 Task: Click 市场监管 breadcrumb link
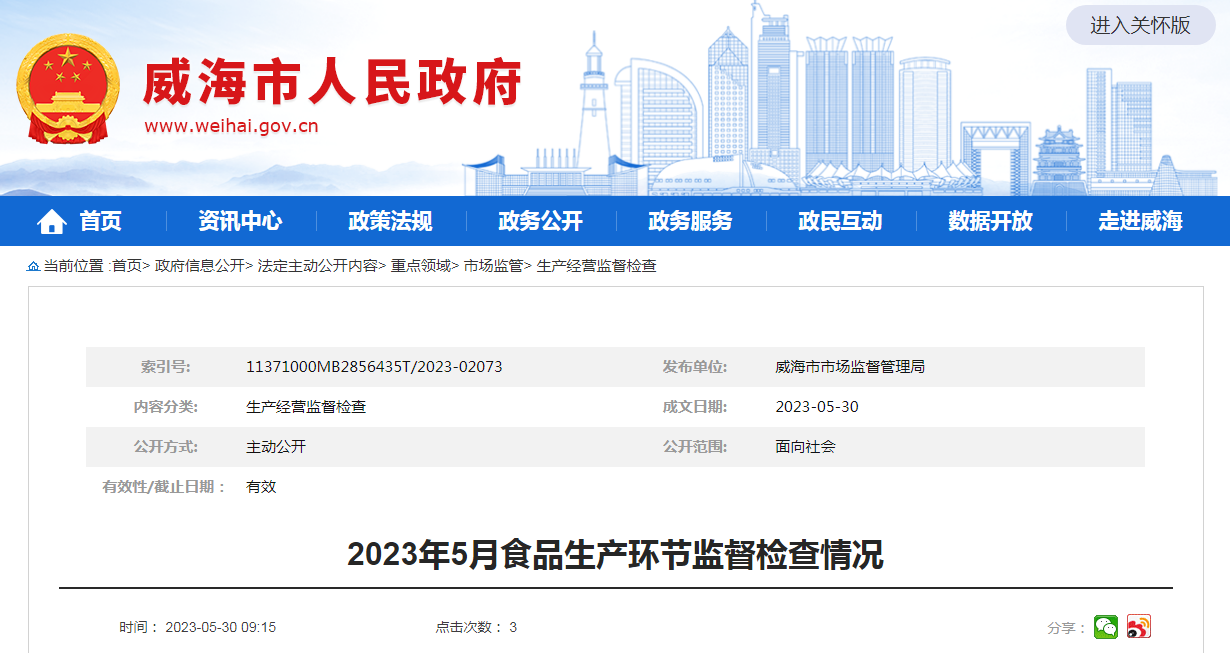click(493, 266)
